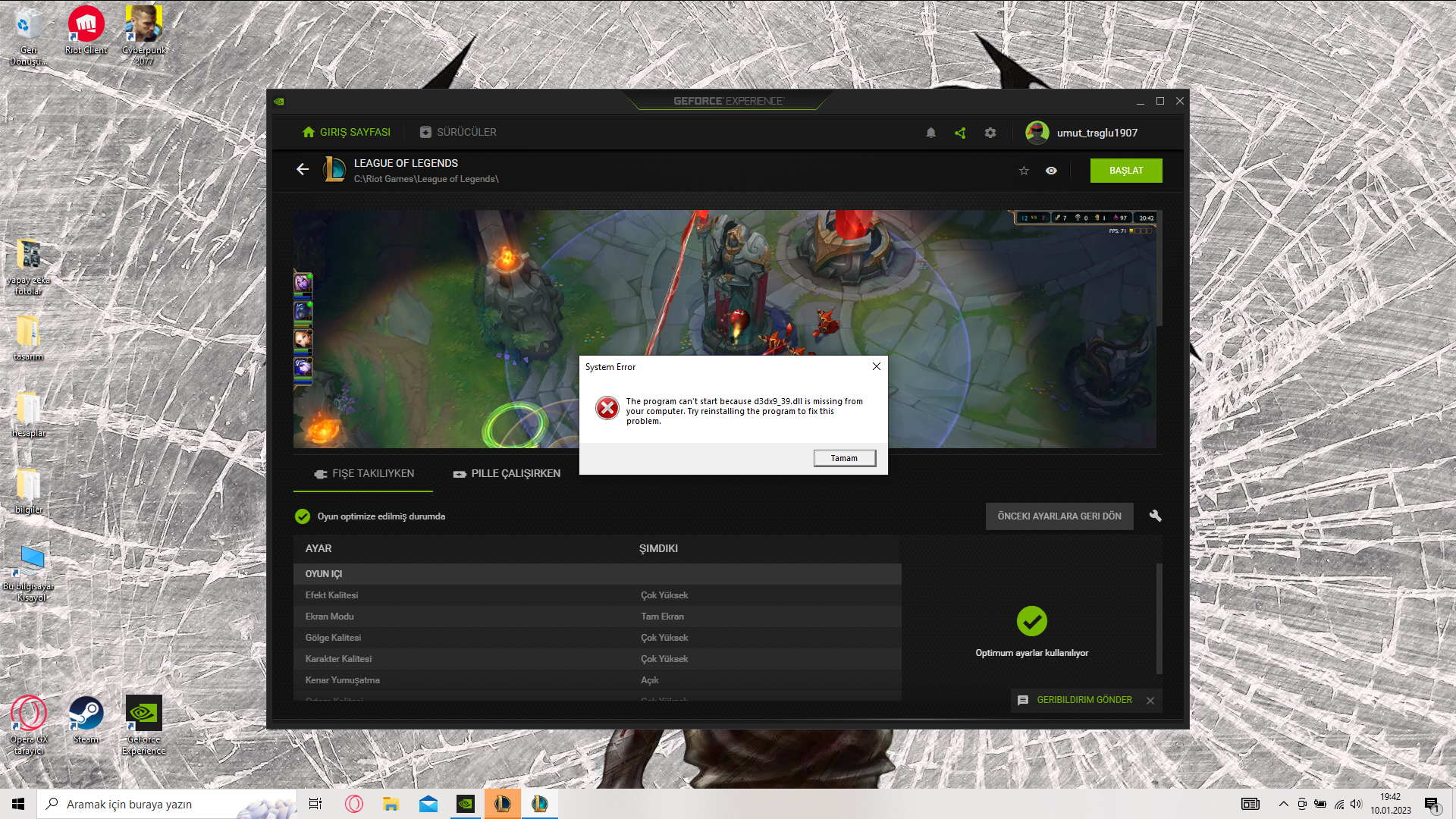Close the System Error dialog
1456x819 pixels.
tap(876, 366)
